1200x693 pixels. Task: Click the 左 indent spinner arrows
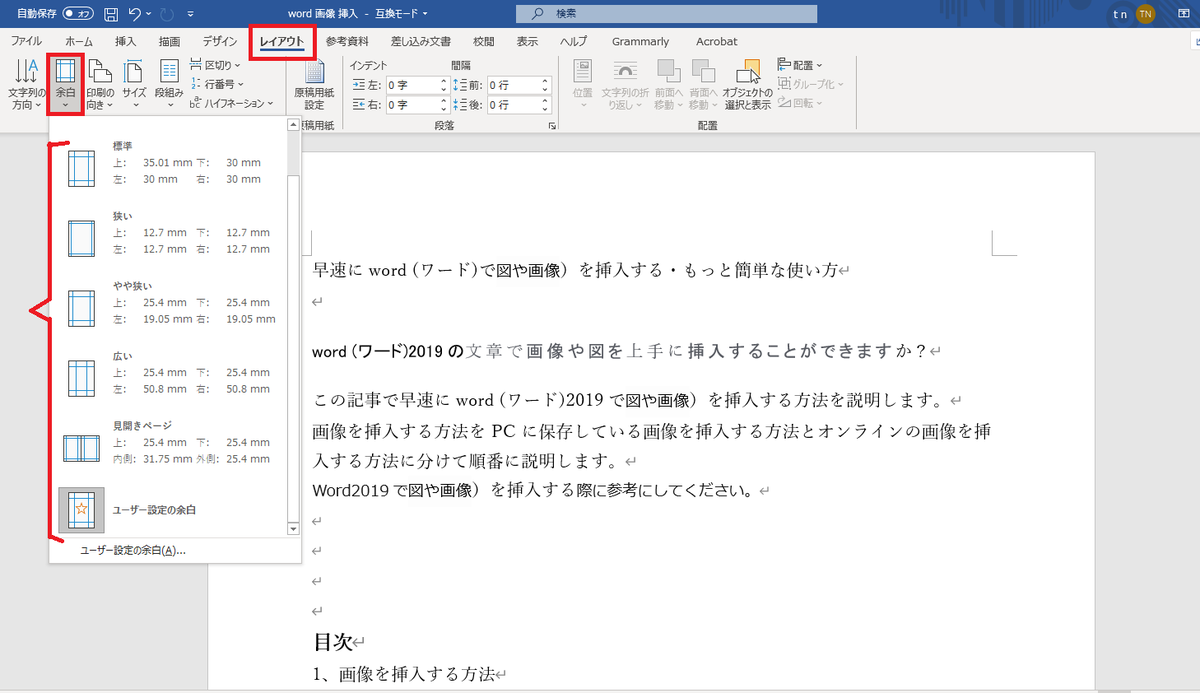coord(443,85)
